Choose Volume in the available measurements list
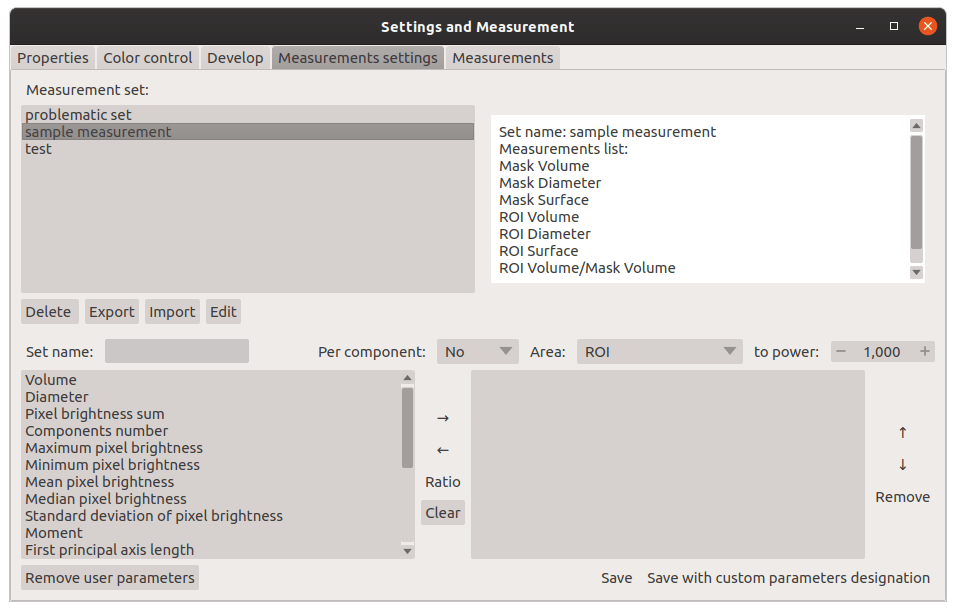The height and width of the screenshot is (611, 956). 212,380
